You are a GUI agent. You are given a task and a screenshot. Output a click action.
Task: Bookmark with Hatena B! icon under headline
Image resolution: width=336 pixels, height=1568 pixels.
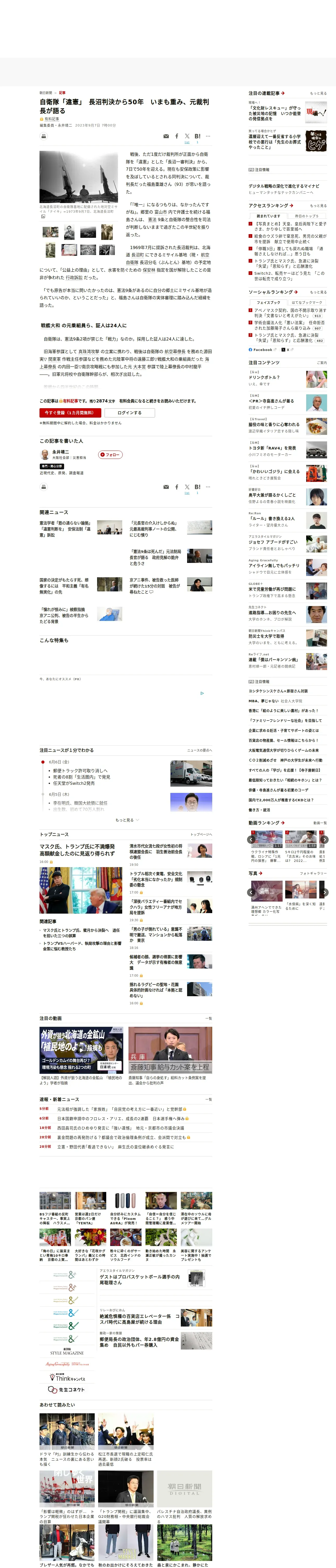198,136
